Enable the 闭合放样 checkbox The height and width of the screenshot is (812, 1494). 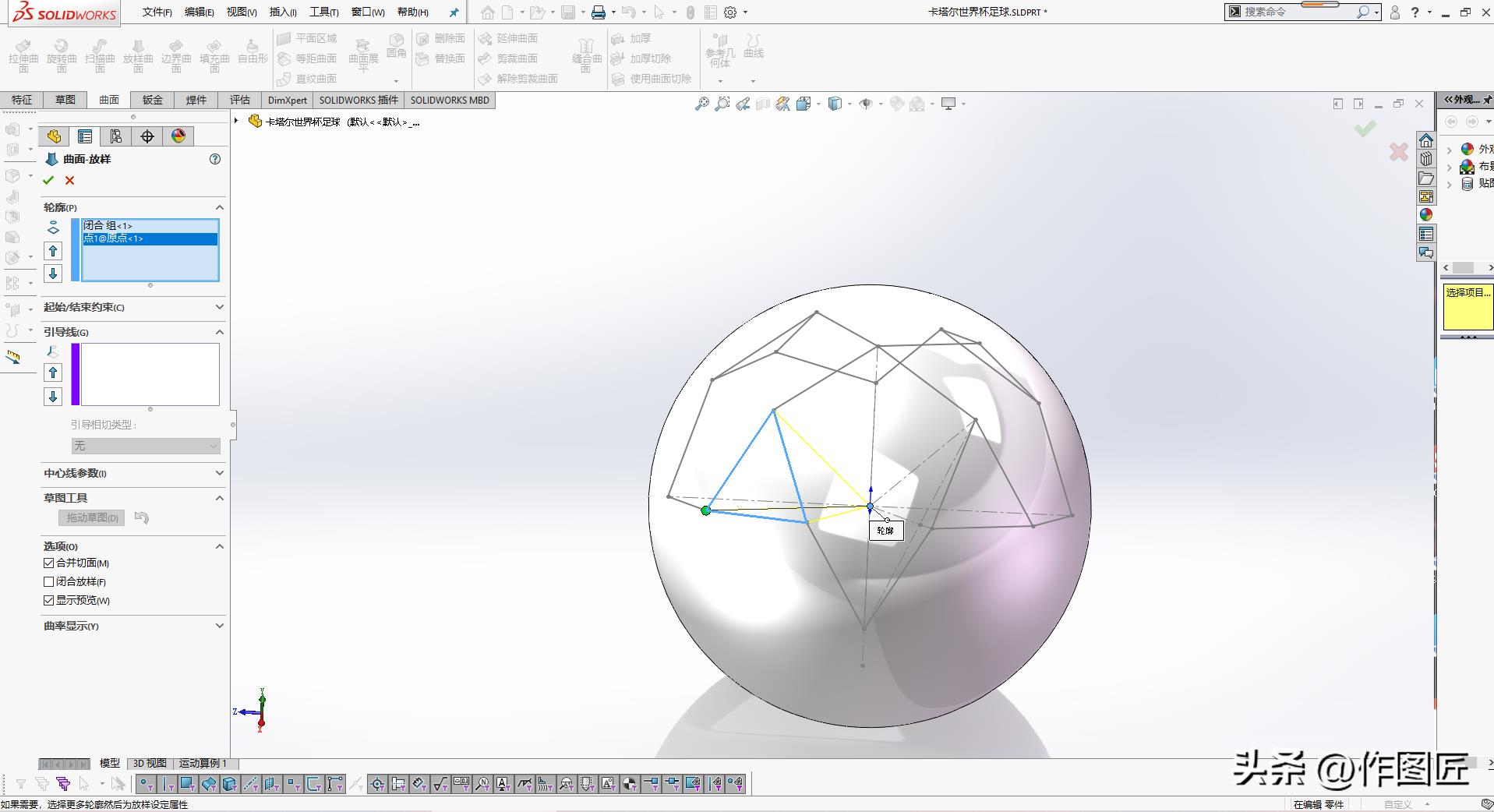point(49,581)
